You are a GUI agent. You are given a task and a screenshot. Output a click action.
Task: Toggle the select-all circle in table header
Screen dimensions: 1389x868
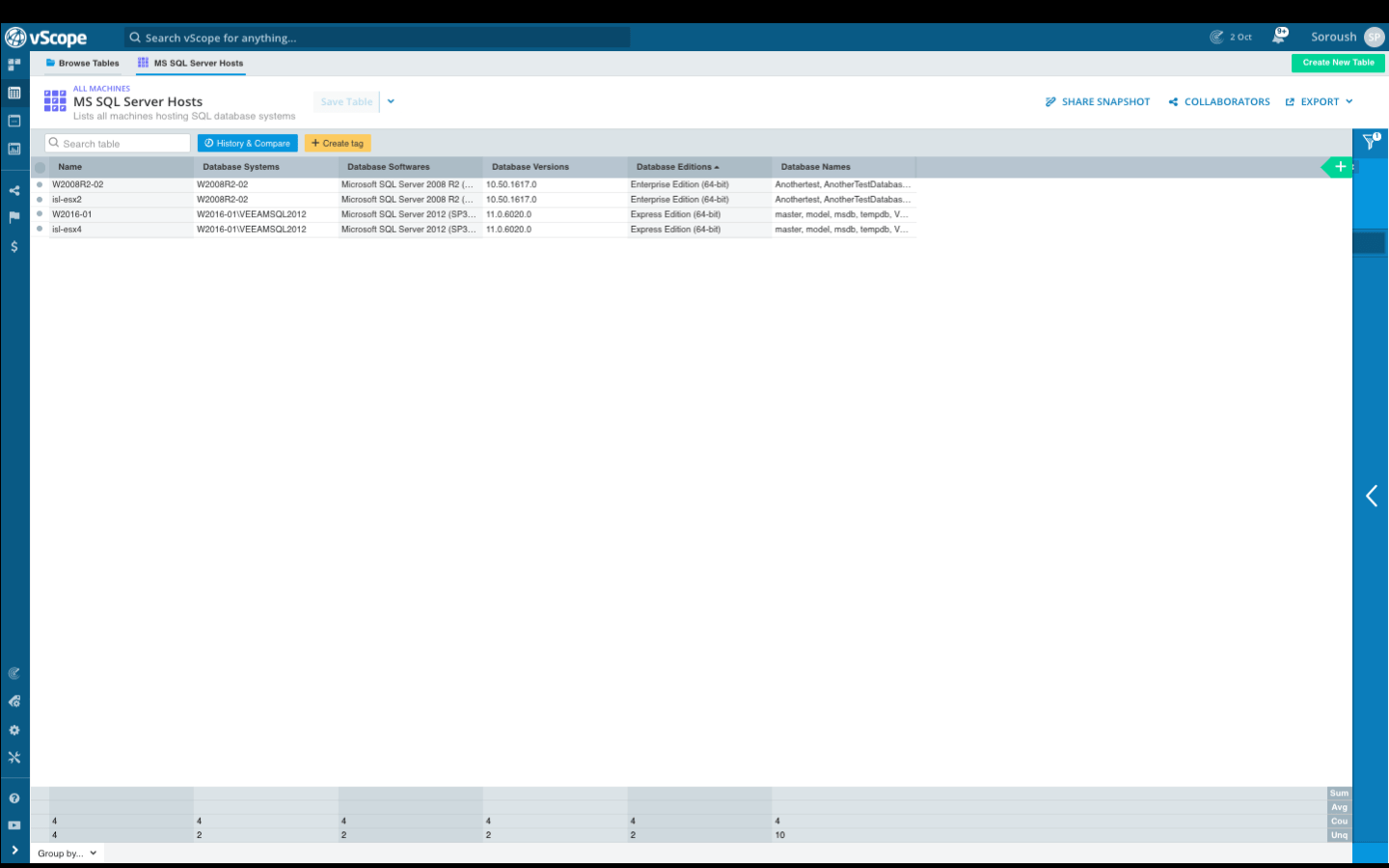click(40, 168)
